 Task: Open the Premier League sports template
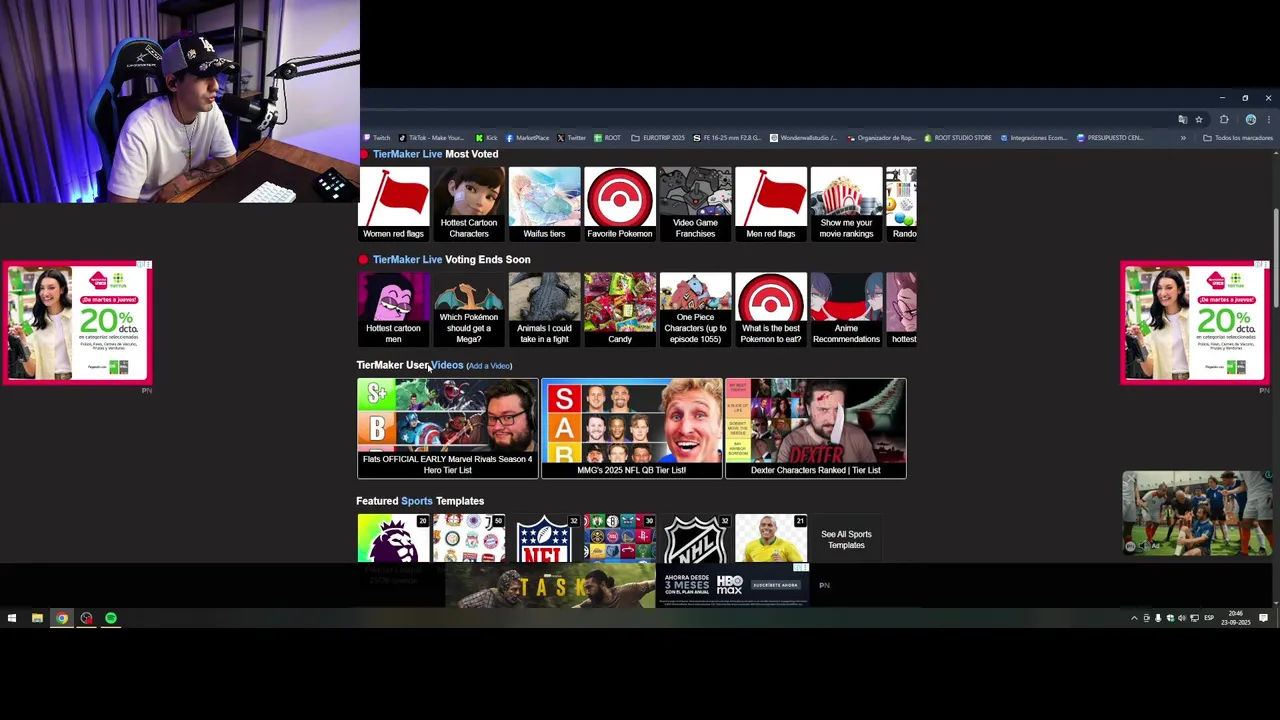[393, 538]
